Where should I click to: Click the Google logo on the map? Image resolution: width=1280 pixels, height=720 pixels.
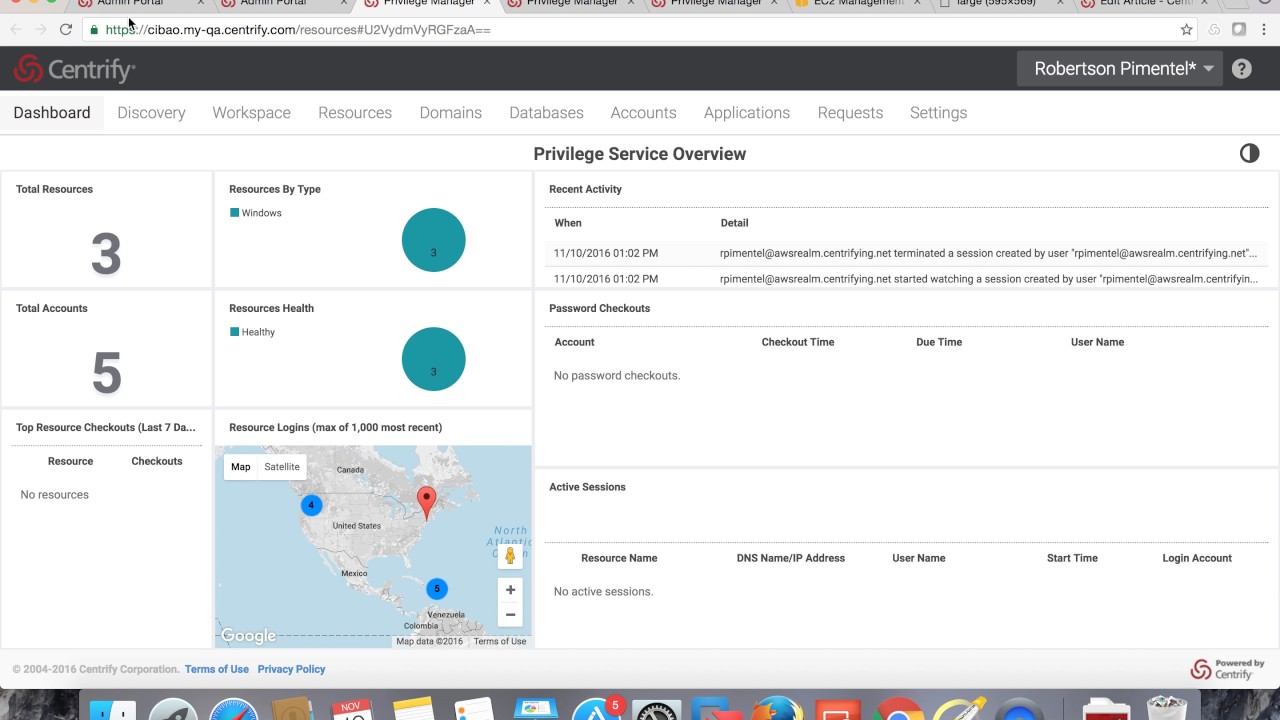248,636
